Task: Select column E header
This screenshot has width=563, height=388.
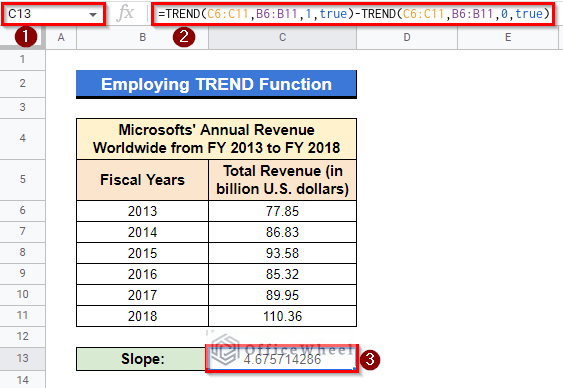Action: click(508, 37)
